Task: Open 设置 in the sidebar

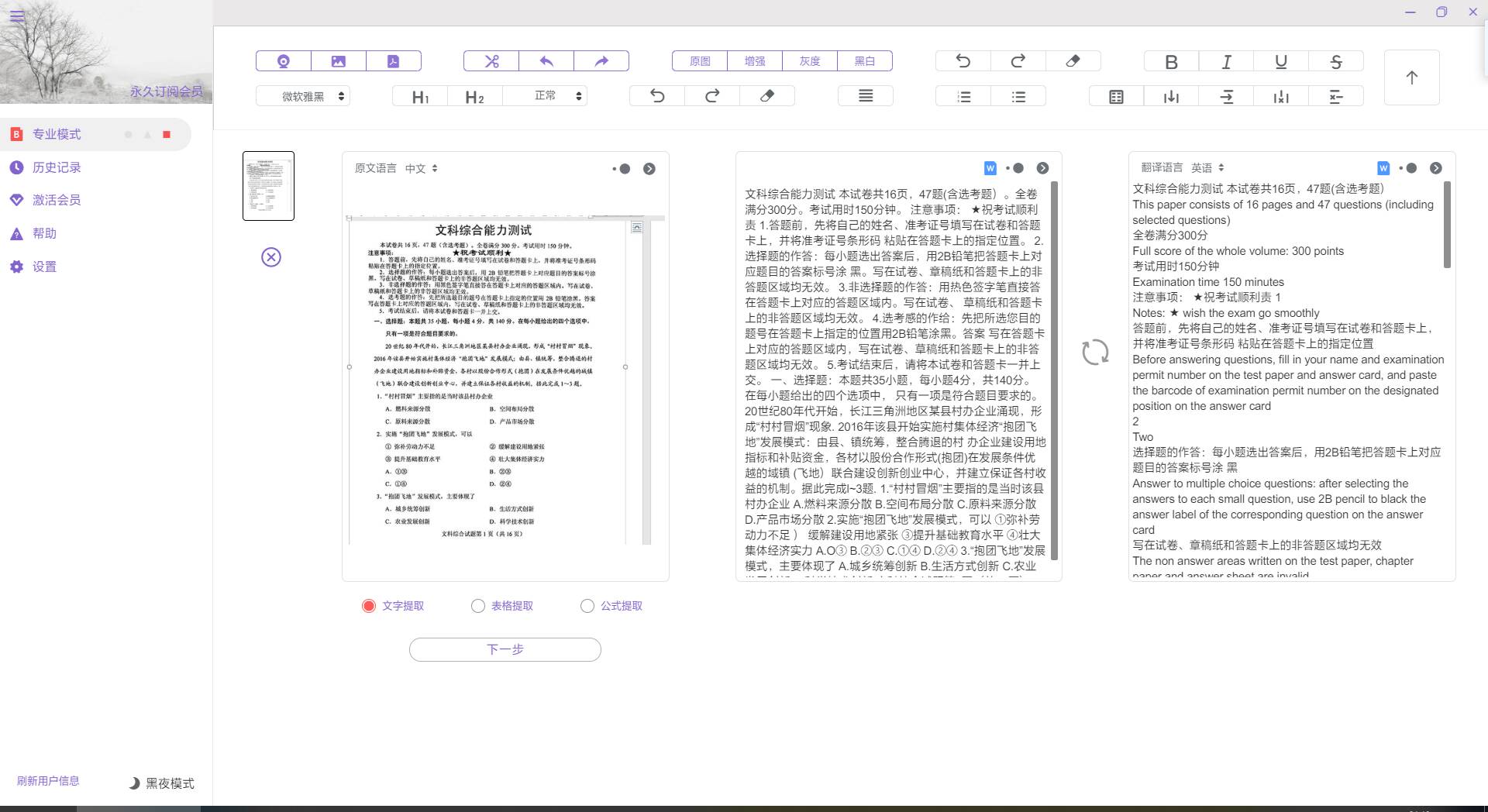Action: tap(44, 267)
